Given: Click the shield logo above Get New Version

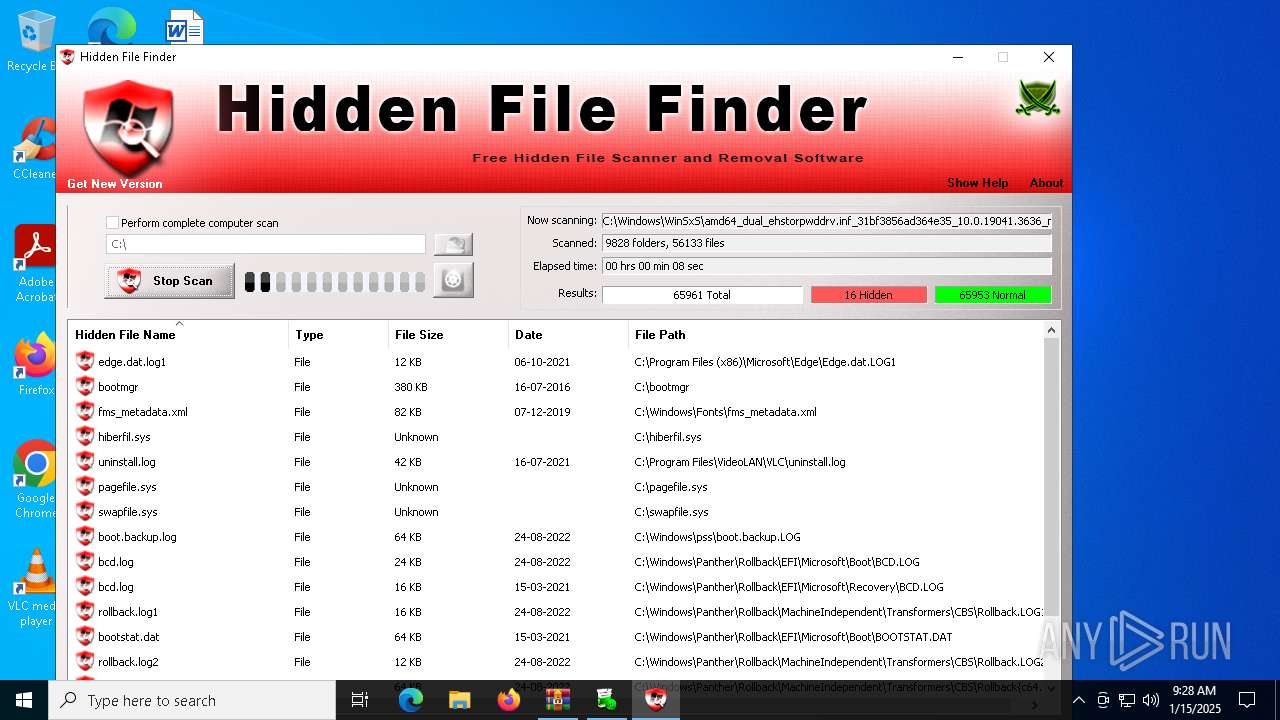Looking at the screenshot, I should 127,127.
